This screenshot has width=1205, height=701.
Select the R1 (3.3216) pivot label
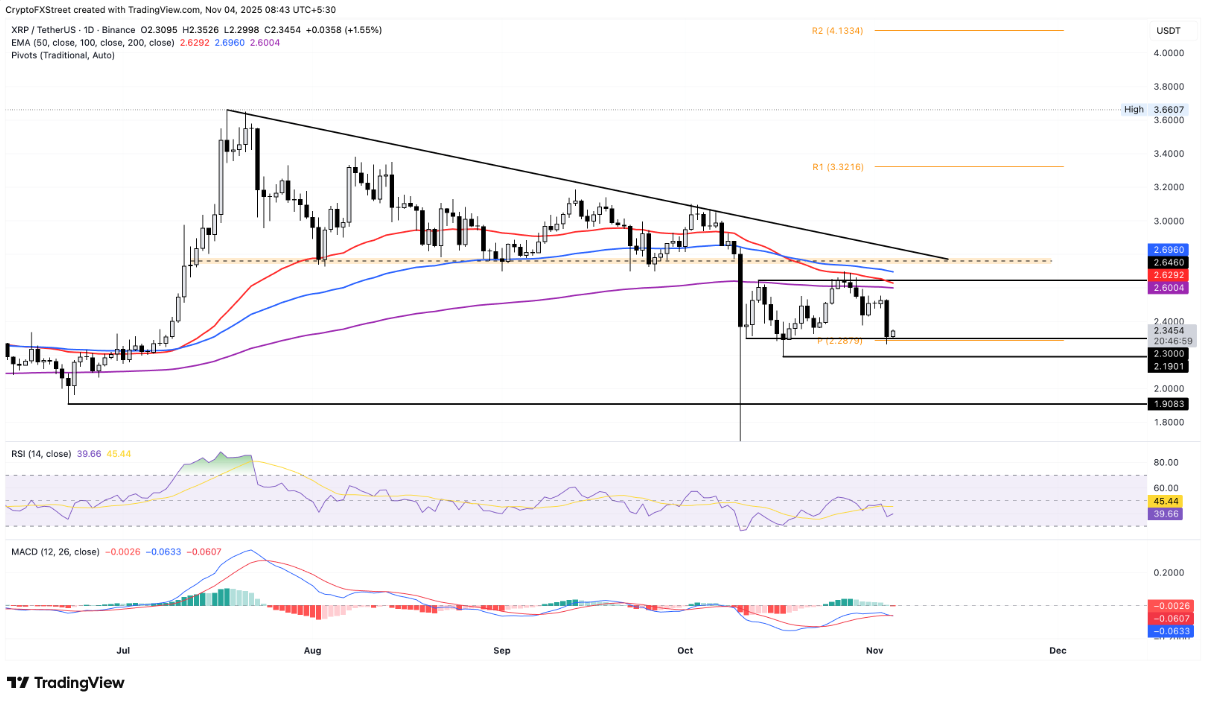840,166
